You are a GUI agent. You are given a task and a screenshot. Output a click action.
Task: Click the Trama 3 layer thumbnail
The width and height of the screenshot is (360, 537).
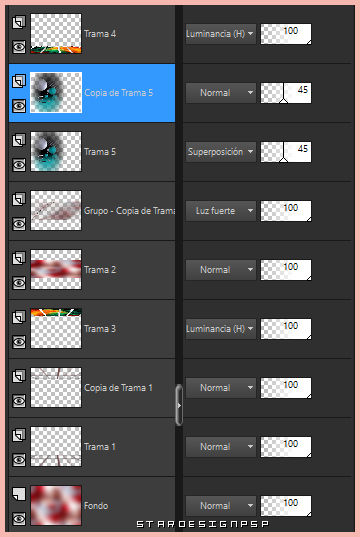coord(56,328)
